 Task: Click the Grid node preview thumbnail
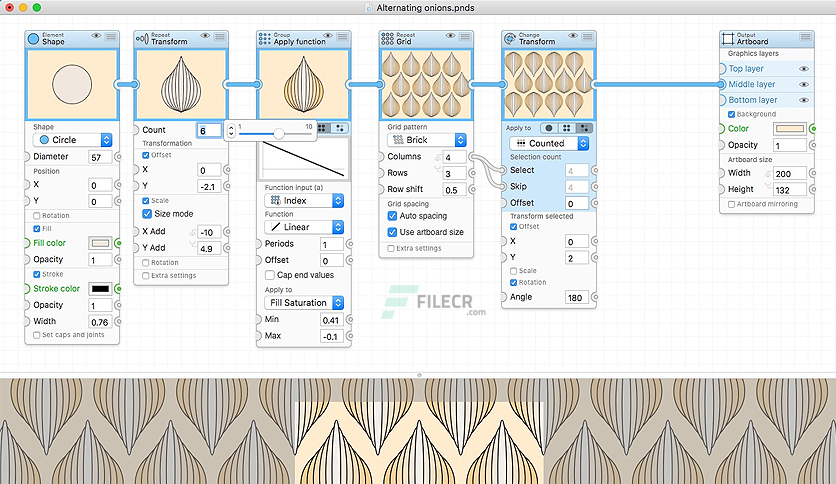[426, 84]
